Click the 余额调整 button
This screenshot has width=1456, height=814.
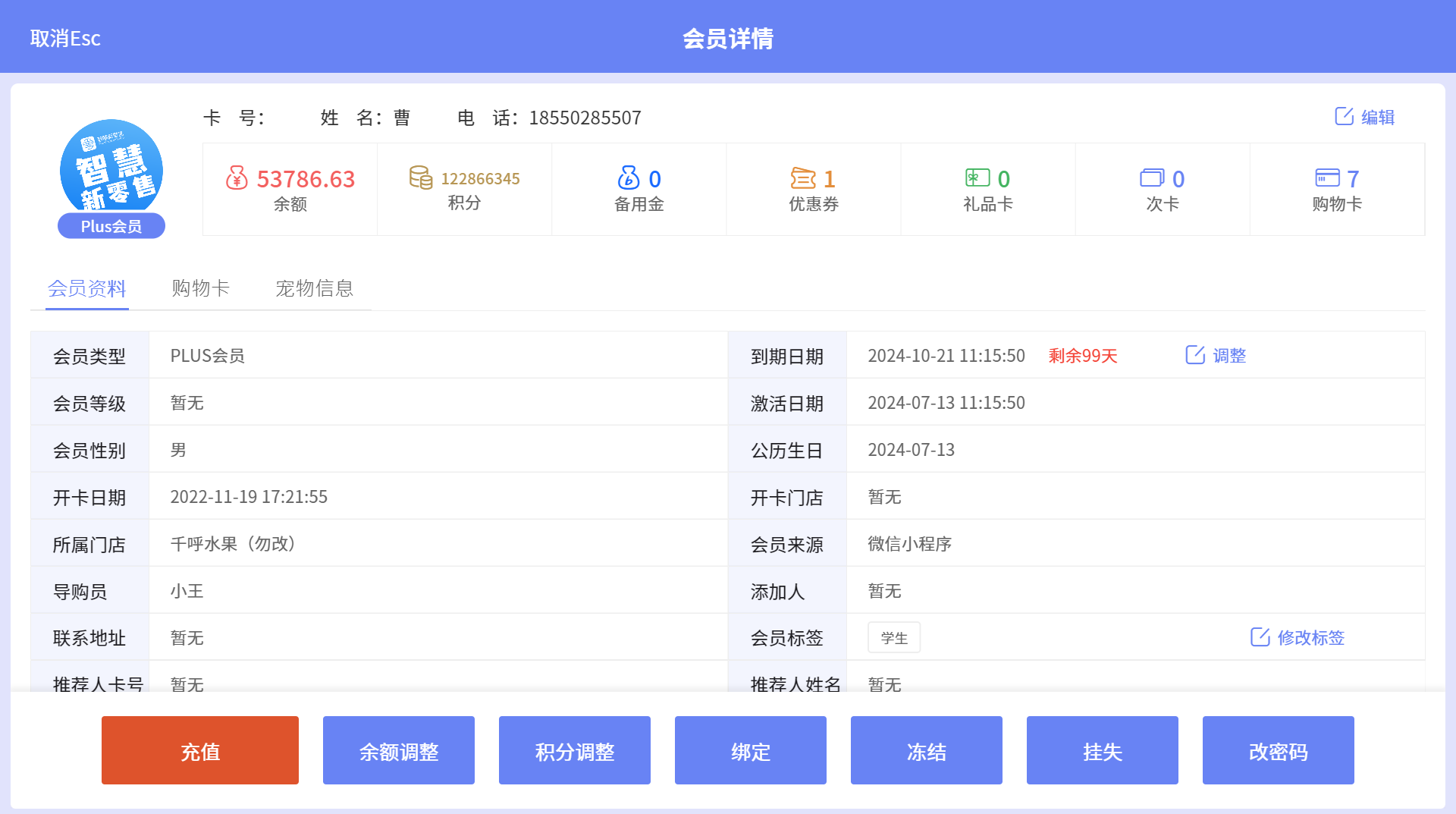coord(399,750)
